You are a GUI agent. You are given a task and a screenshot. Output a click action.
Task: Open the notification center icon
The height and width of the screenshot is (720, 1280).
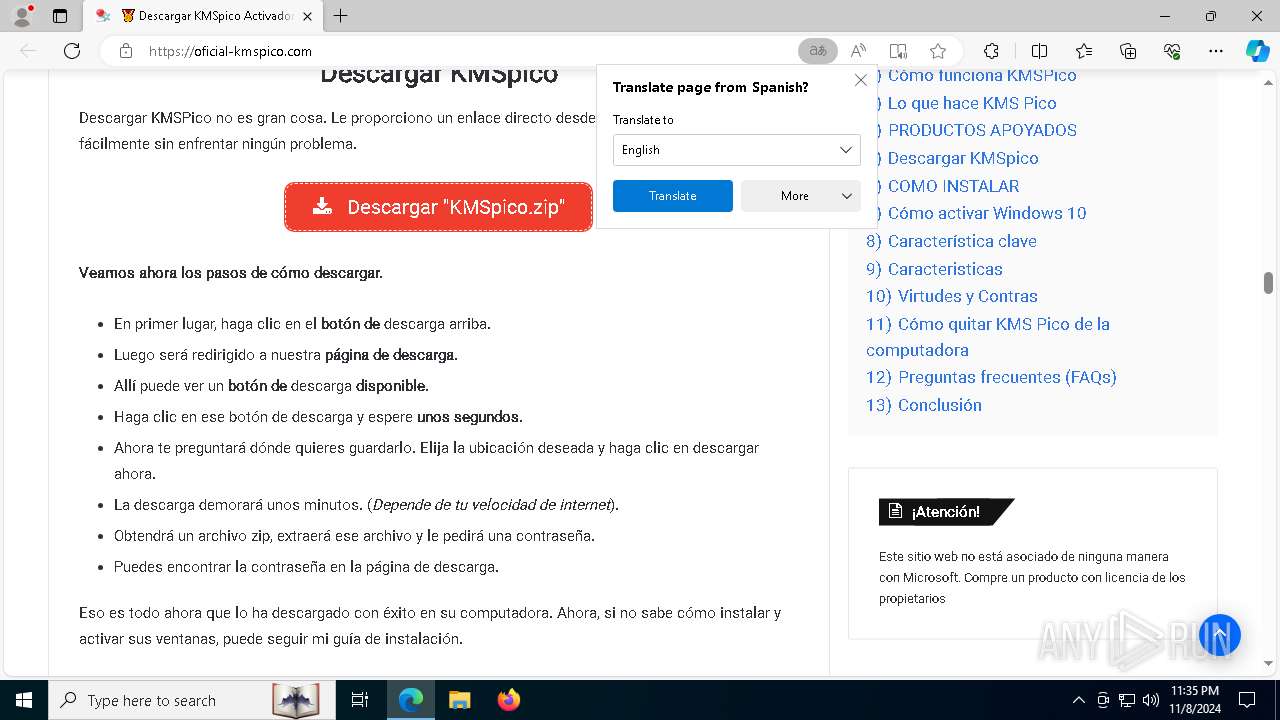[x=1247, y=700]
